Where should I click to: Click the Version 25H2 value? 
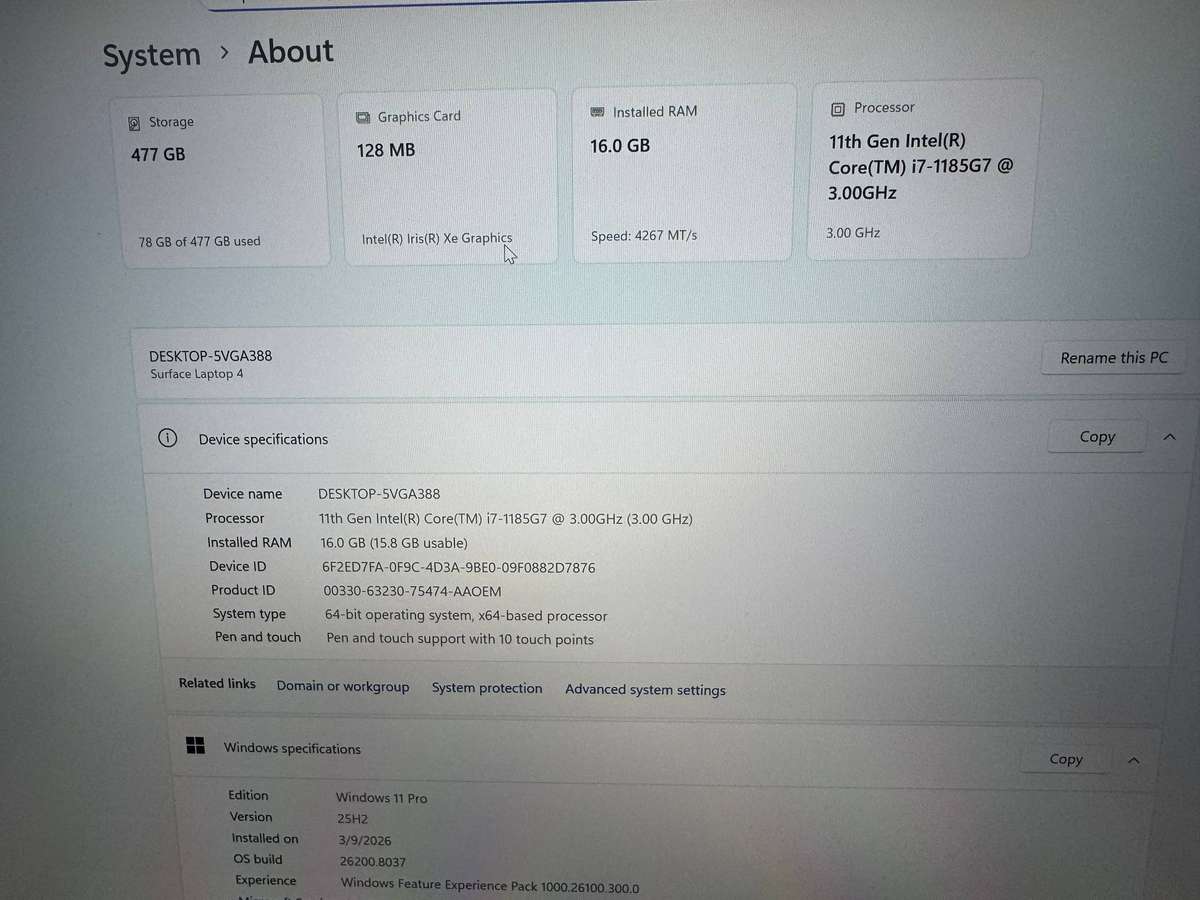(x=353, y=818)
